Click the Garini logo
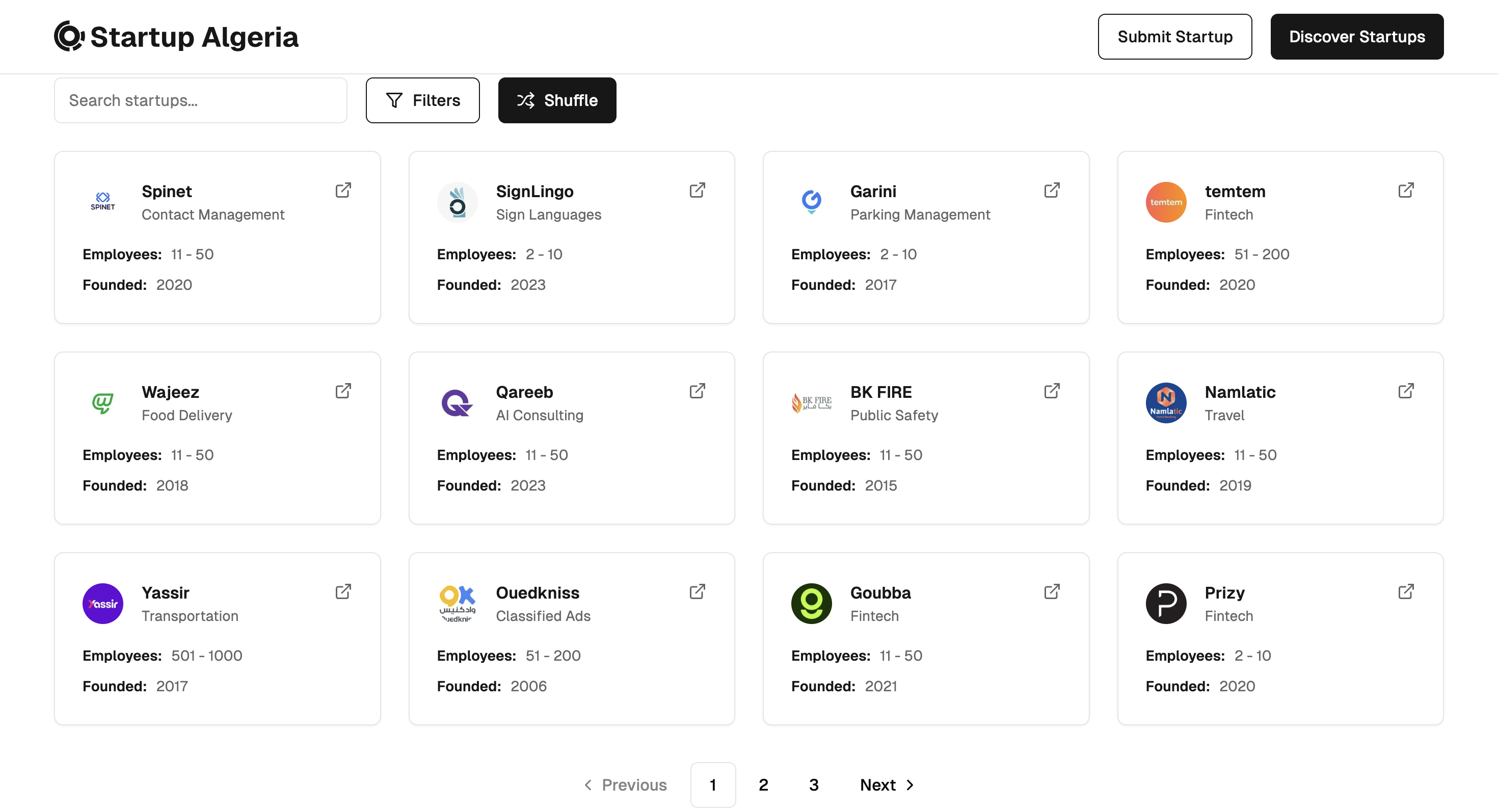This screenshot has height=812, width=1498. 811,202
